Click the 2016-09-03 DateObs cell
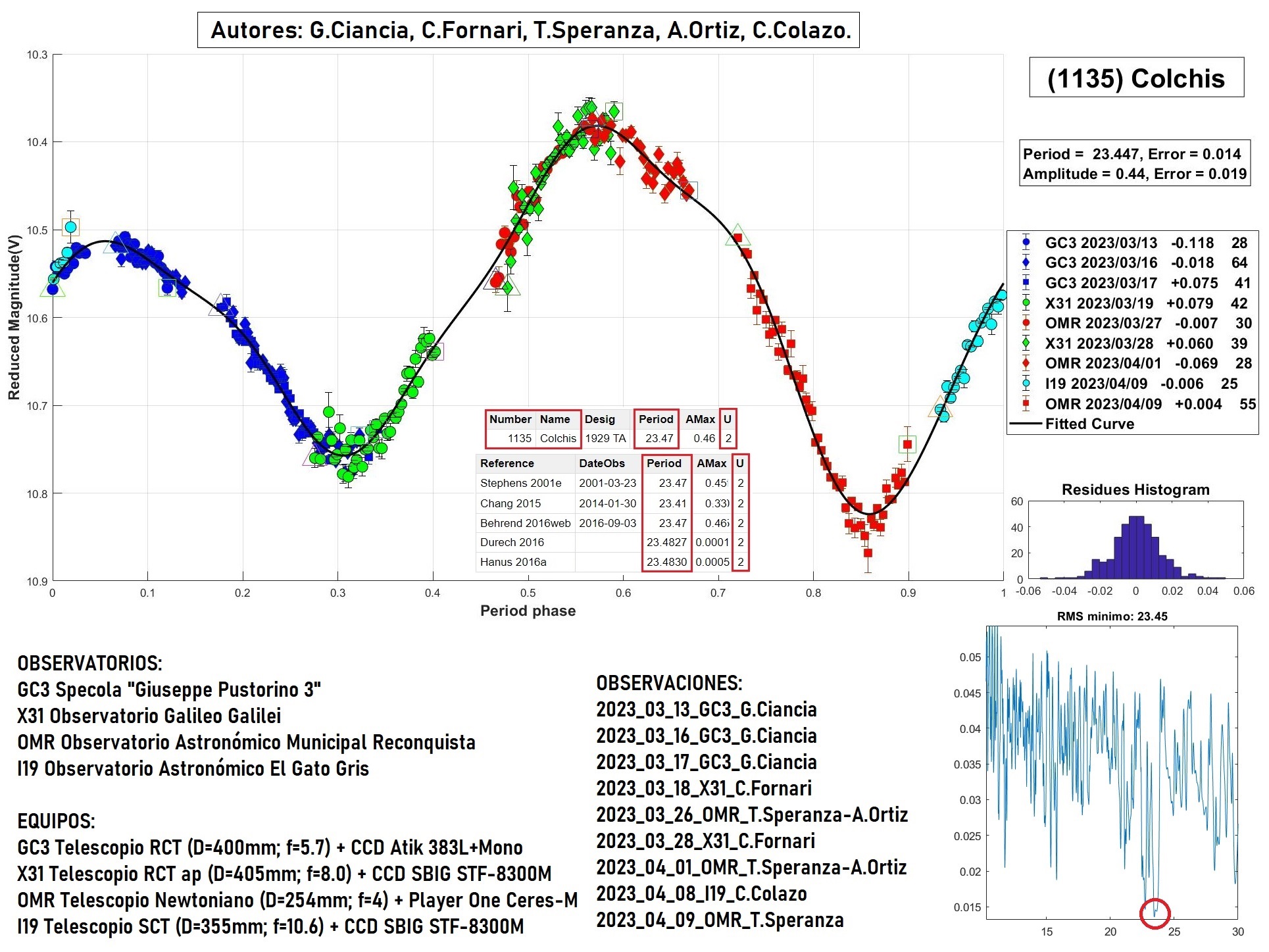The image size is (1269, 952). click(x=608, y=523)
